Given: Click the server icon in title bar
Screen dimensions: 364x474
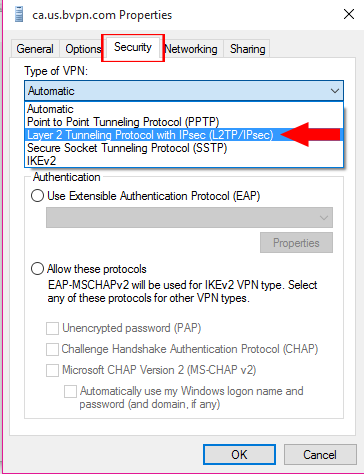Looking at the screenshot, I should 19,15.
